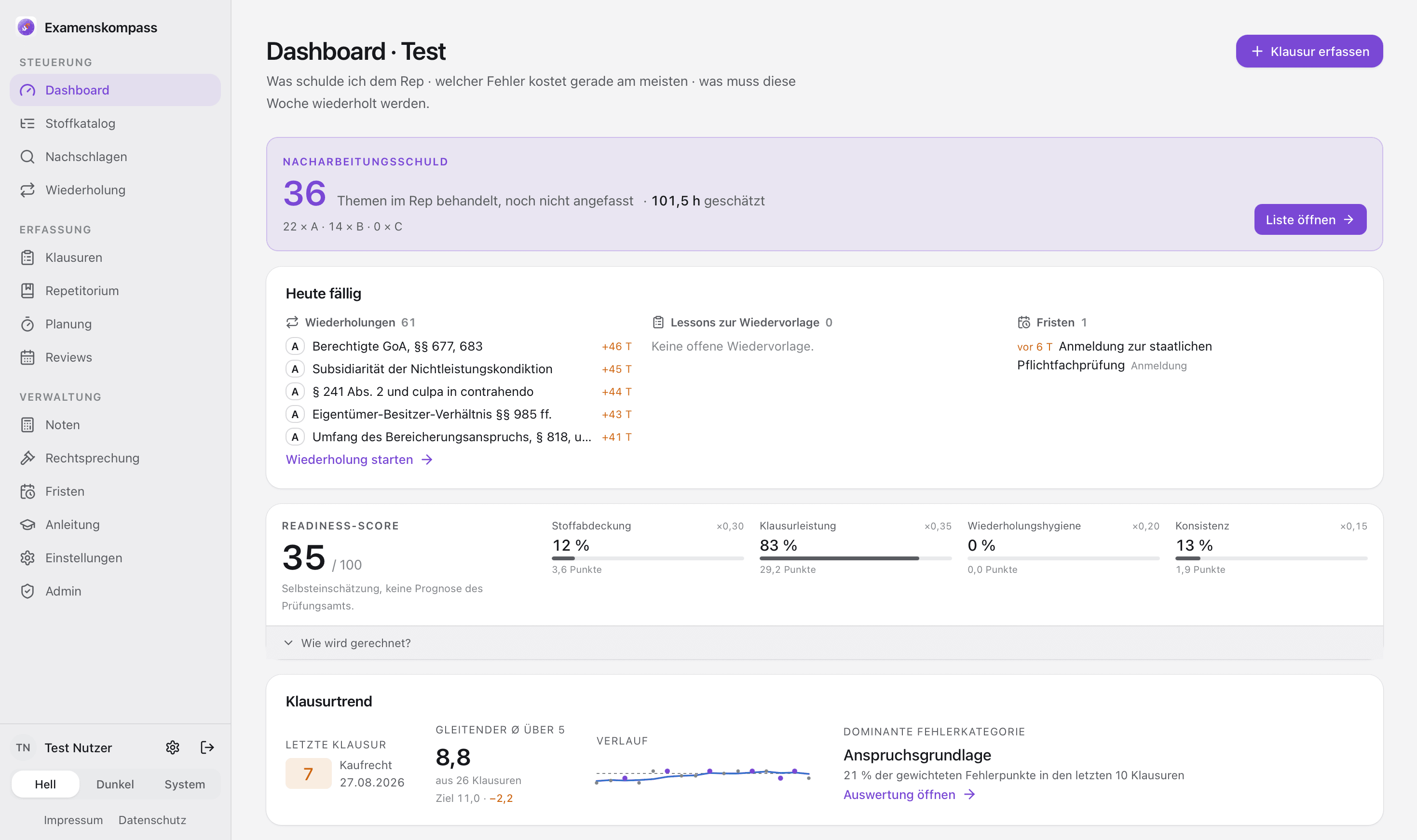Click the Fristen calendar-clock icon in sidebar
The image size is (1417, 840).
pos(27,491)
